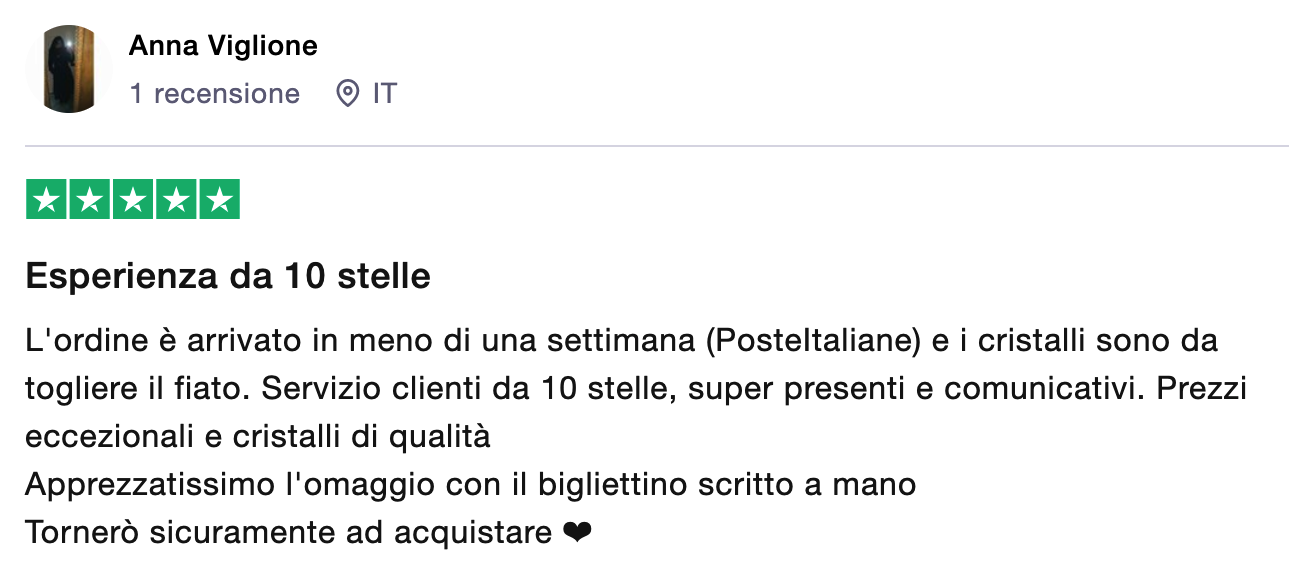Click the line starting "Apprezzatissimo l'omaggio"

tap(471, 485)
